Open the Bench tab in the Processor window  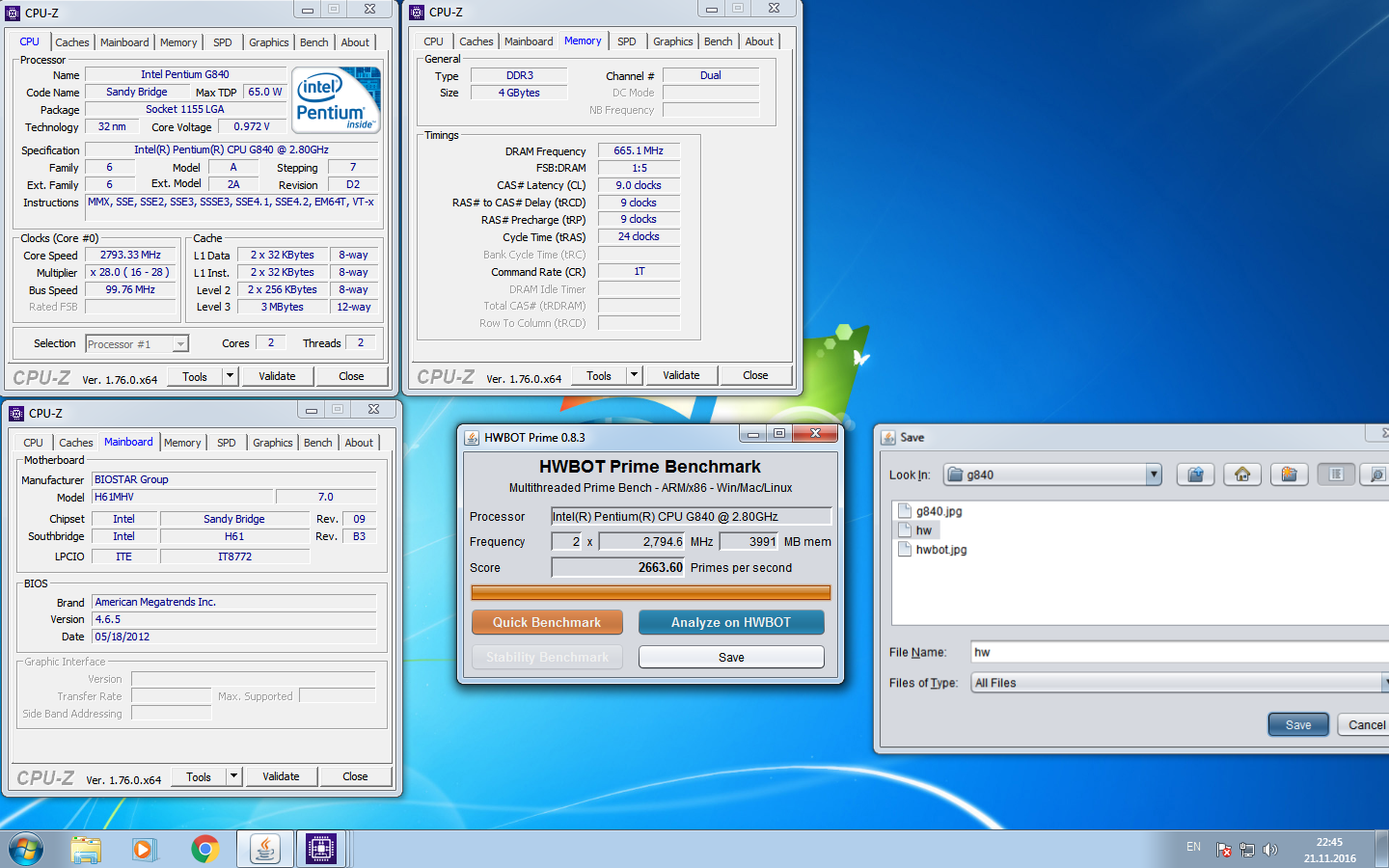(314, 42)
